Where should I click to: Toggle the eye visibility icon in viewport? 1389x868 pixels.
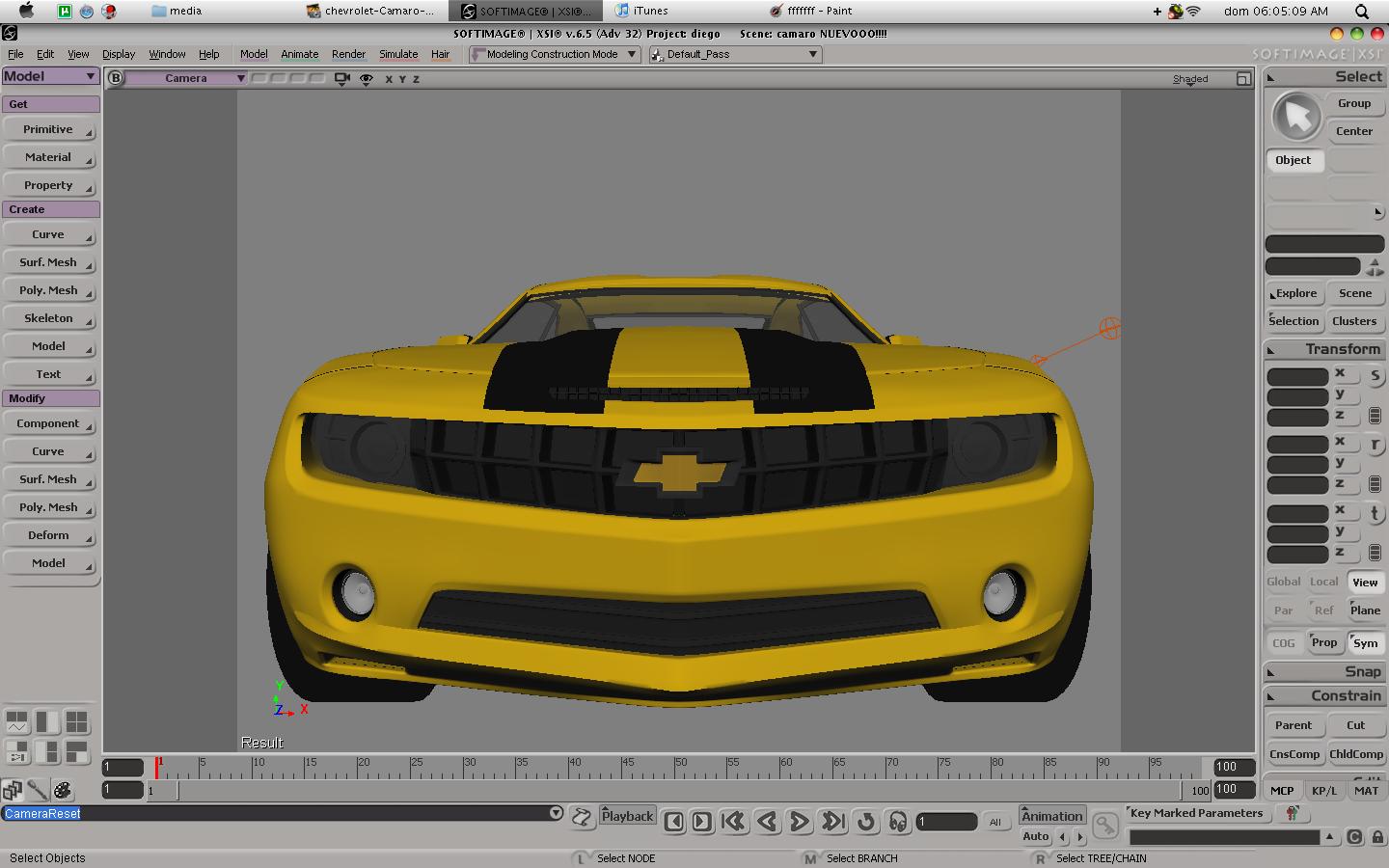367,79
